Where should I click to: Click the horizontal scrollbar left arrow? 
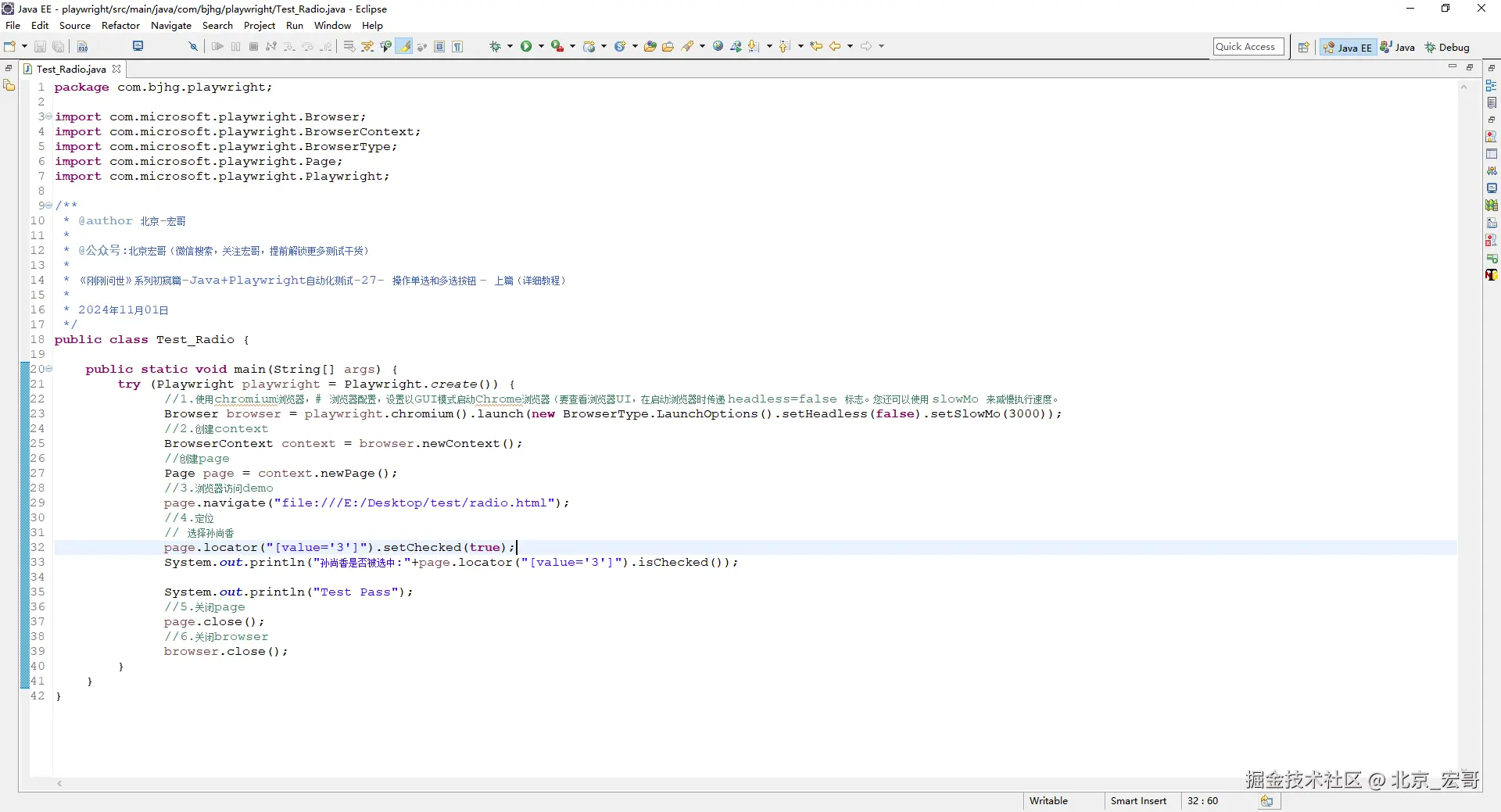[x=59, y=783]
